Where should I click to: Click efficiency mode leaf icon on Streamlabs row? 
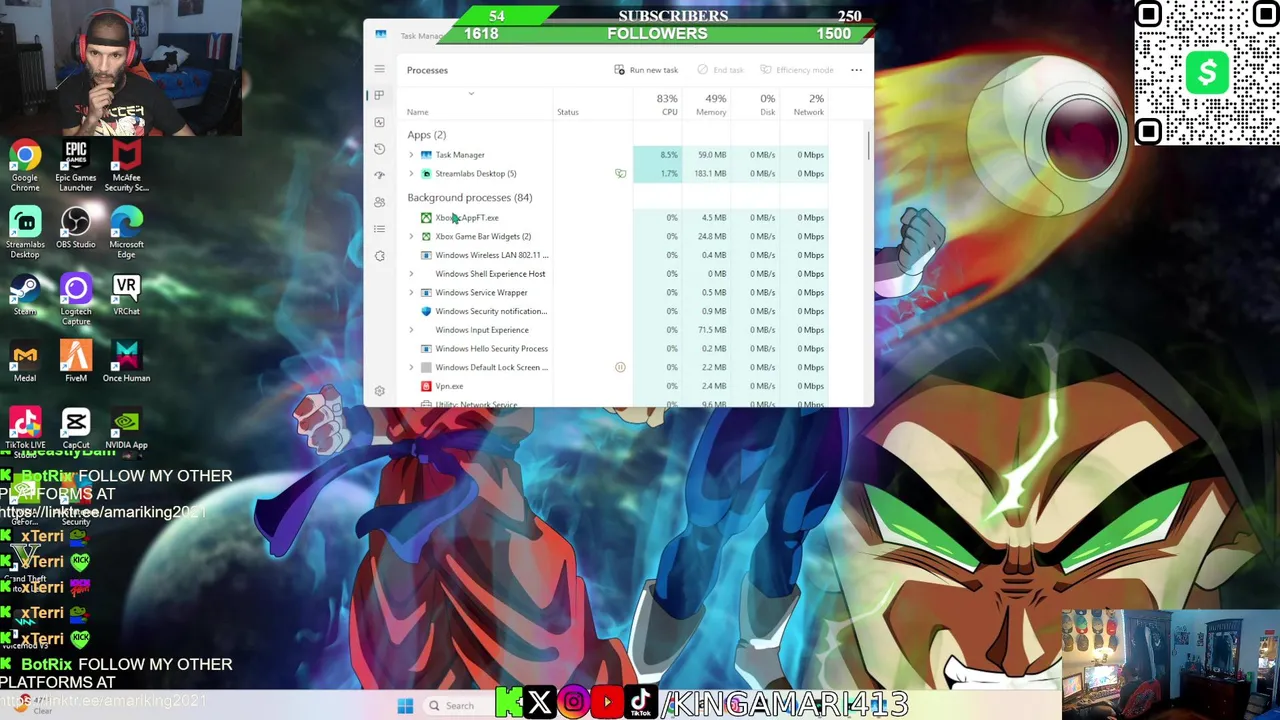[x=620, y=174]
